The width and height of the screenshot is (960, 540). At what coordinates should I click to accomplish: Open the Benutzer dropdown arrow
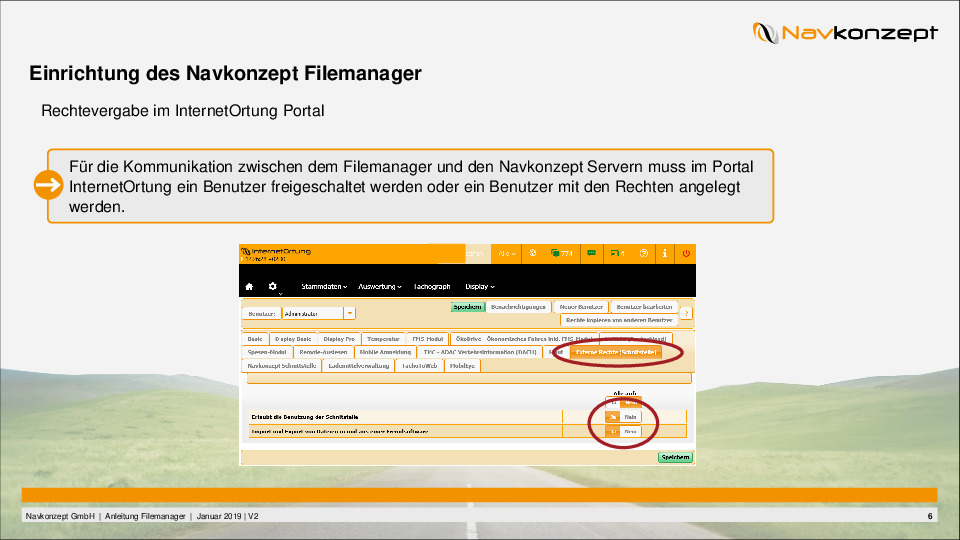point(349,313)
